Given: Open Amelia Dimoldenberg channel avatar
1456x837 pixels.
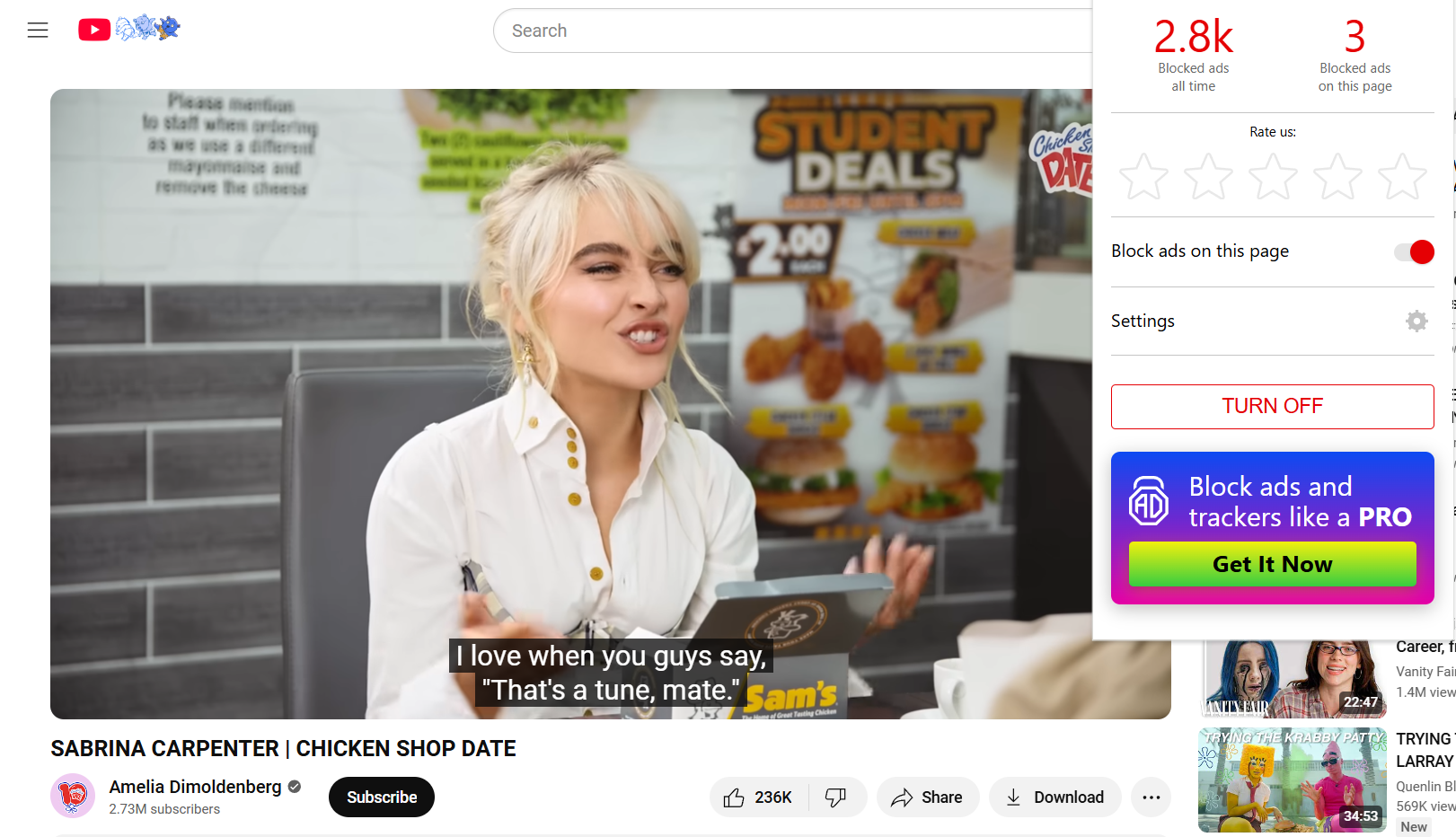Looking at the screenshot, I should tap(73, 796).
